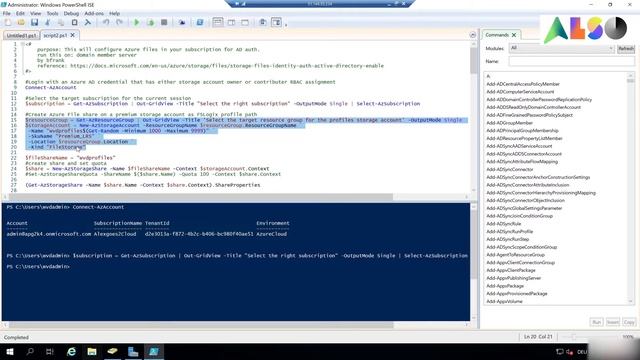
Task: Close the Commands add-on tab
Action: (x=514, y=35)
